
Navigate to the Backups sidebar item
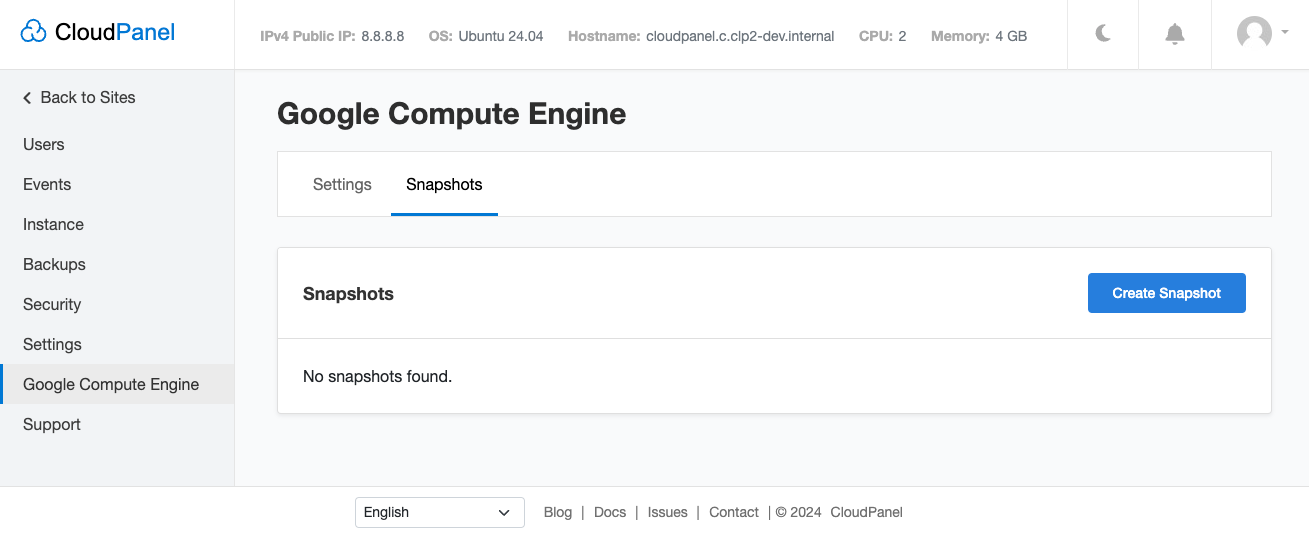(x=54, y=265)
